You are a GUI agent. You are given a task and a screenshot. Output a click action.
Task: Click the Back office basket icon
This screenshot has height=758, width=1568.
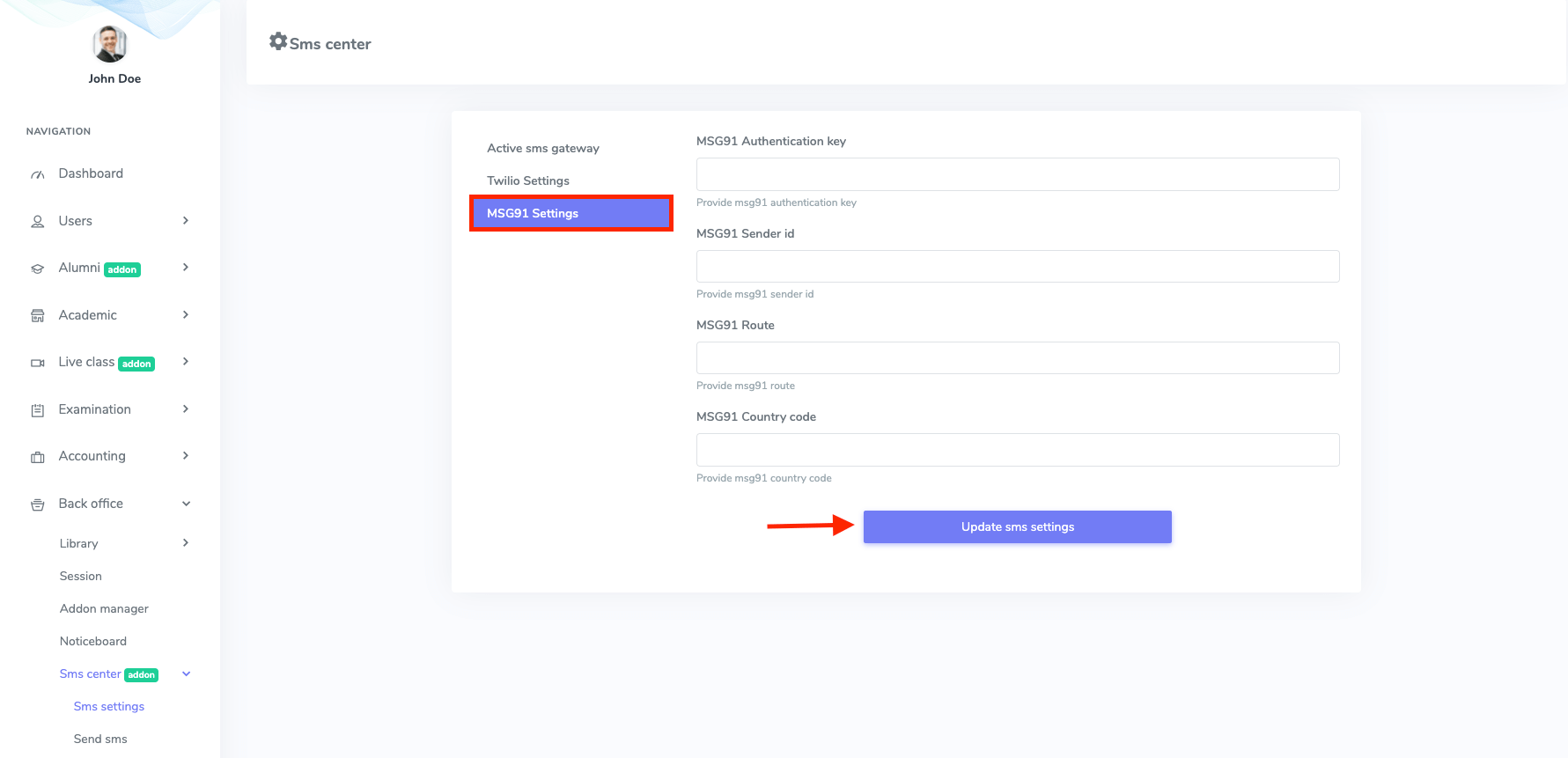click(37, 504)
